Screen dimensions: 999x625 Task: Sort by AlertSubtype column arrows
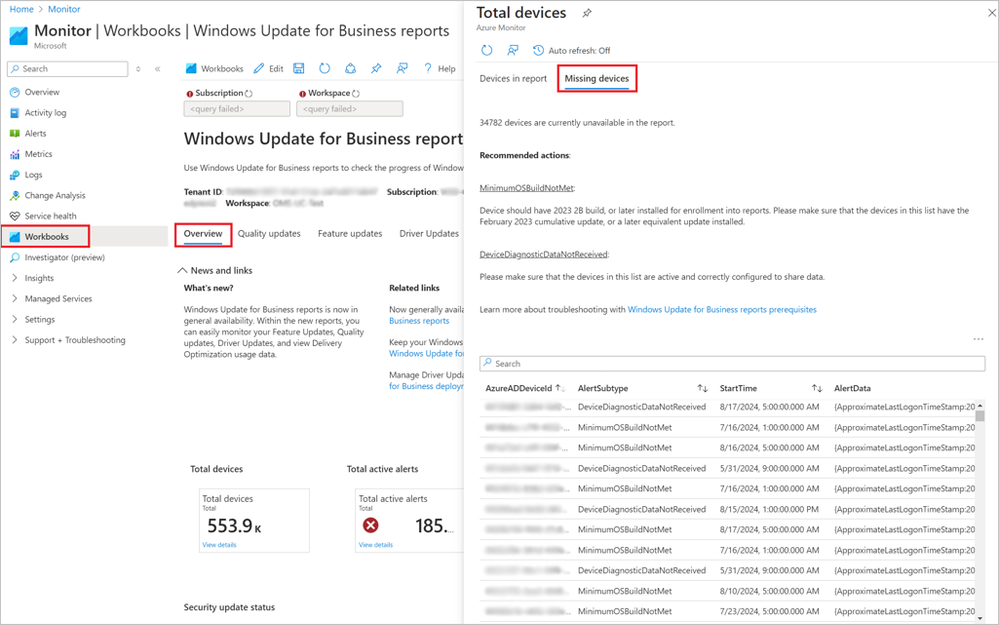click(702, 388)
